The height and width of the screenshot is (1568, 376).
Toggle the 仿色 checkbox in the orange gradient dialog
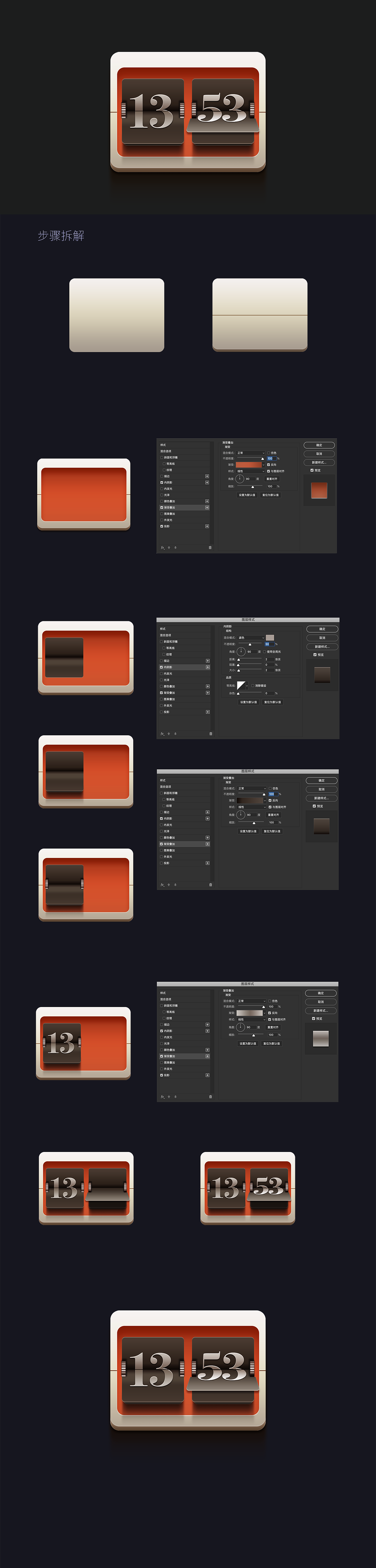coord(269,453)
